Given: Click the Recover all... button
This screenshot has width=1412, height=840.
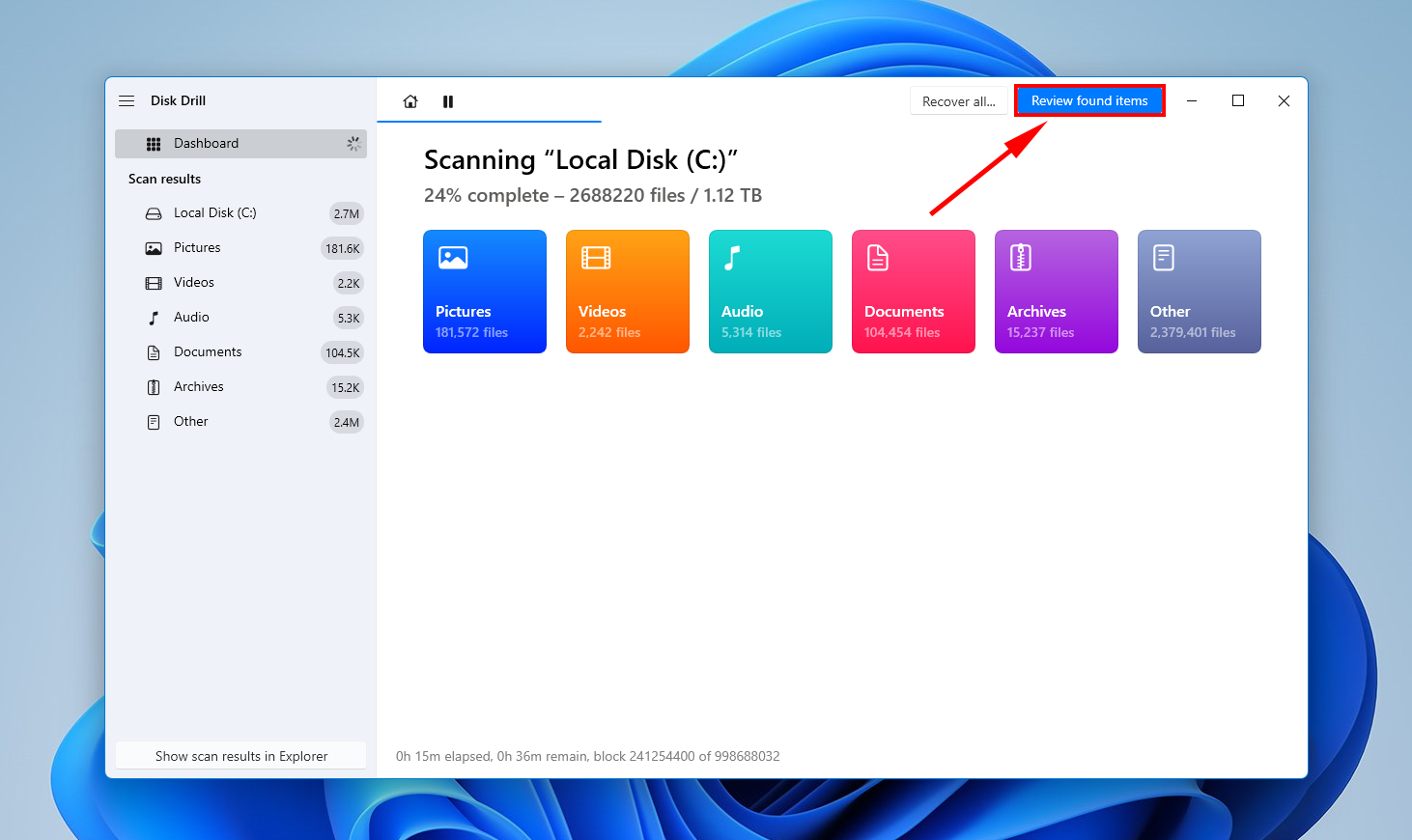Looking at the screenshot, I should click(959, 101).
